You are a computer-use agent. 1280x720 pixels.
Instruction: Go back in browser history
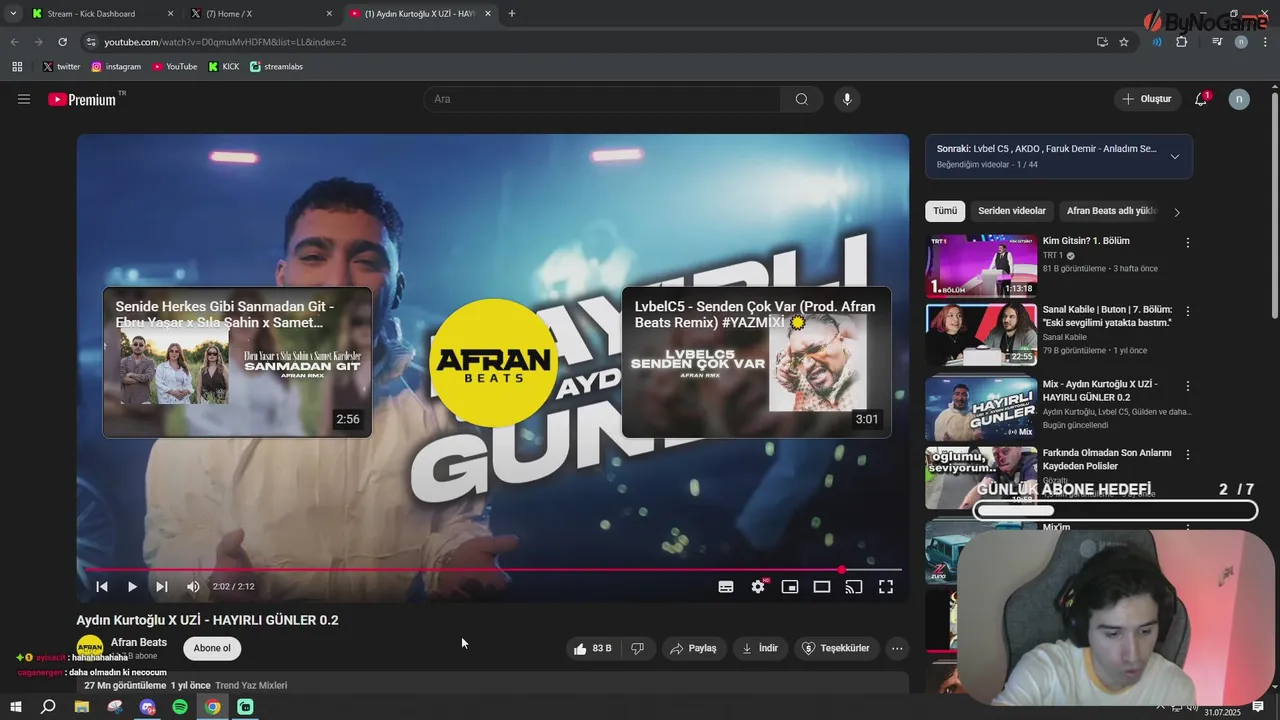[15, 42]
